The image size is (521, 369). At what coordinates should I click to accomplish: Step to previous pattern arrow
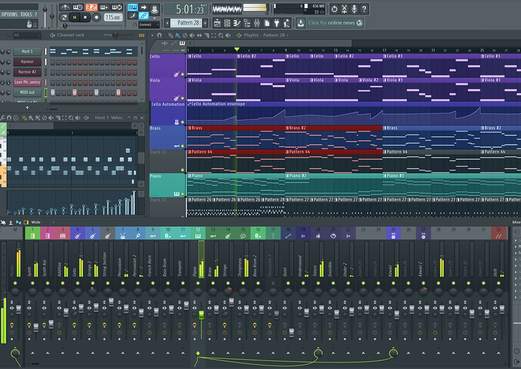[167, 23]
